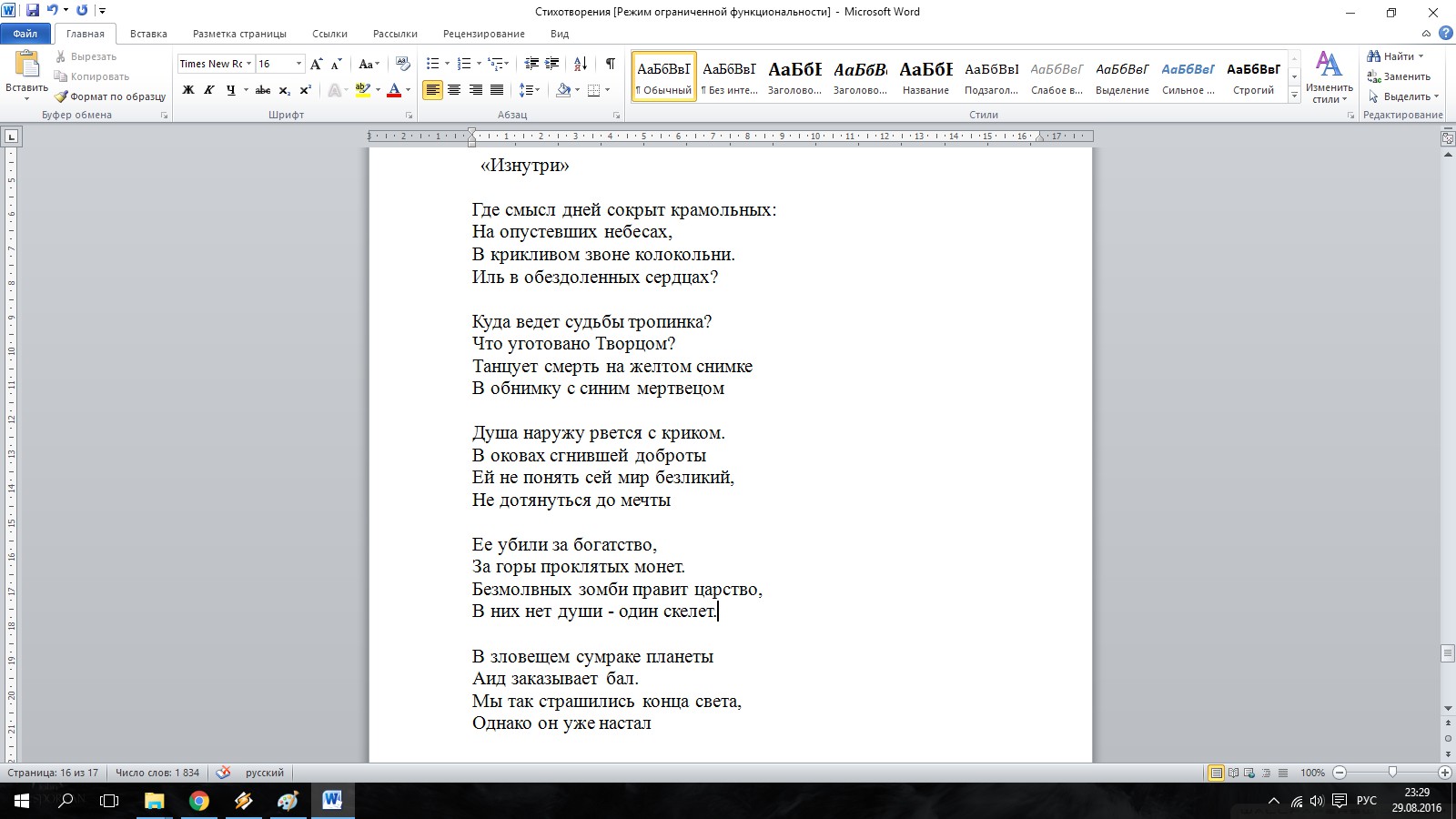Switch to Вставка ribbon tab

[148, 34]
